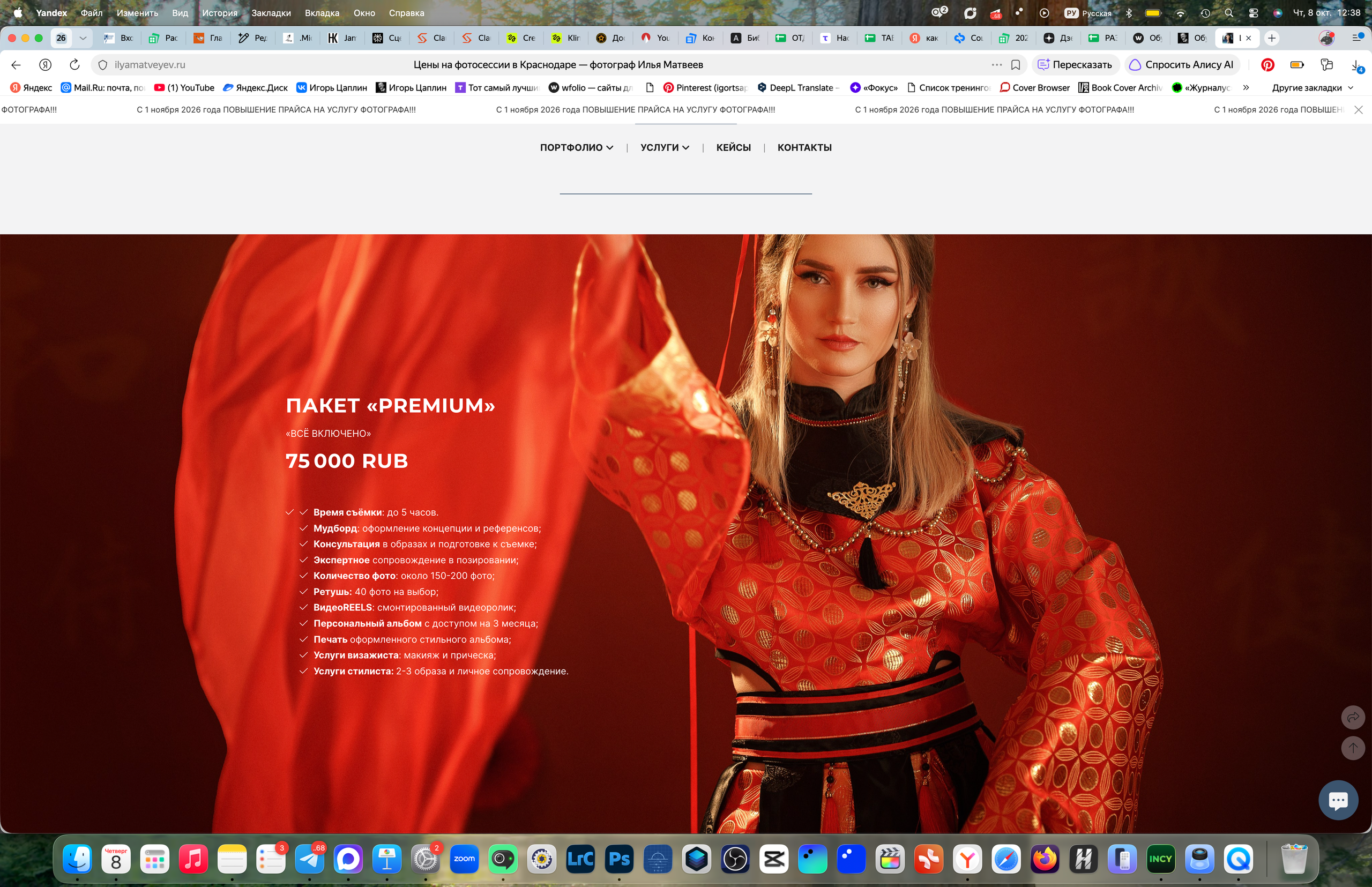Open Telegram from the Dock
Screen dimensions: 1372x887
(309, 859)
